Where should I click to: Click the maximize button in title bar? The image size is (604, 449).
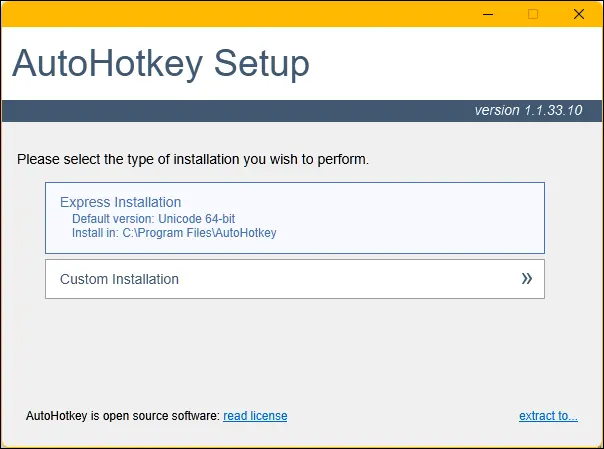tap(533, 14)
